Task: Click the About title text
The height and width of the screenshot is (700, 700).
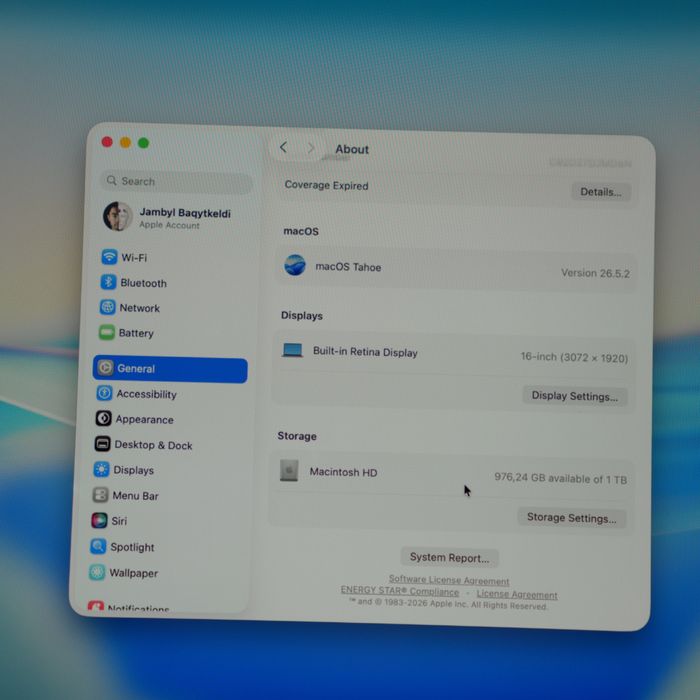Action: (x=352, y=150)
